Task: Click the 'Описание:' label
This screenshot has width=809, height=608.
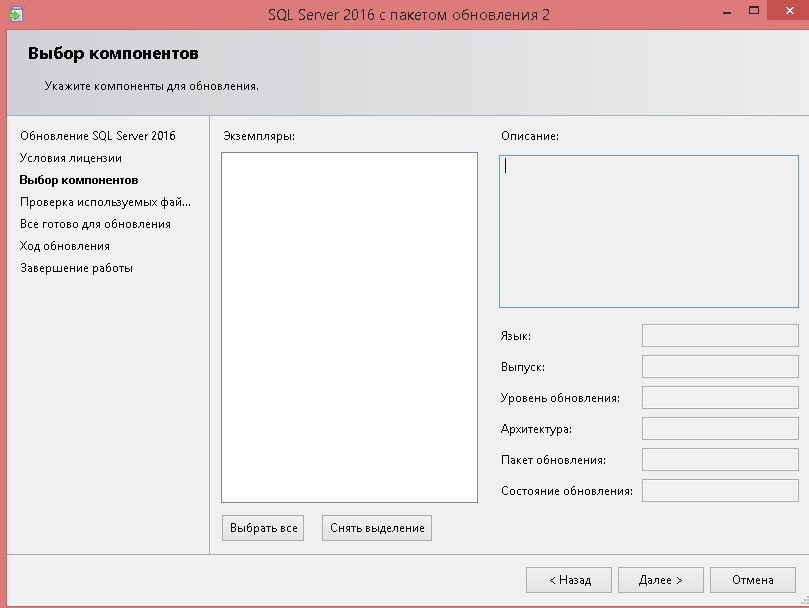Action: [x=530, y=136]
